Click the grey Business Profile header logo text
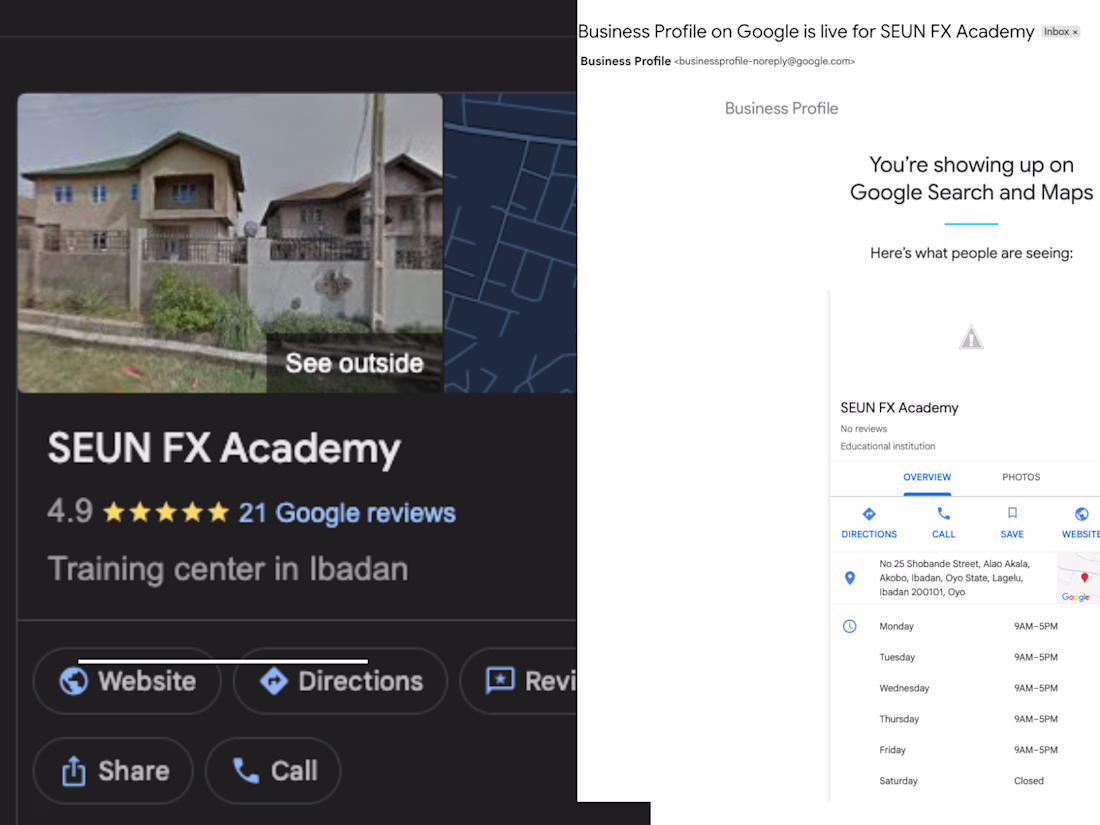This screenshot has height=825, width=1100. point(781,108)
